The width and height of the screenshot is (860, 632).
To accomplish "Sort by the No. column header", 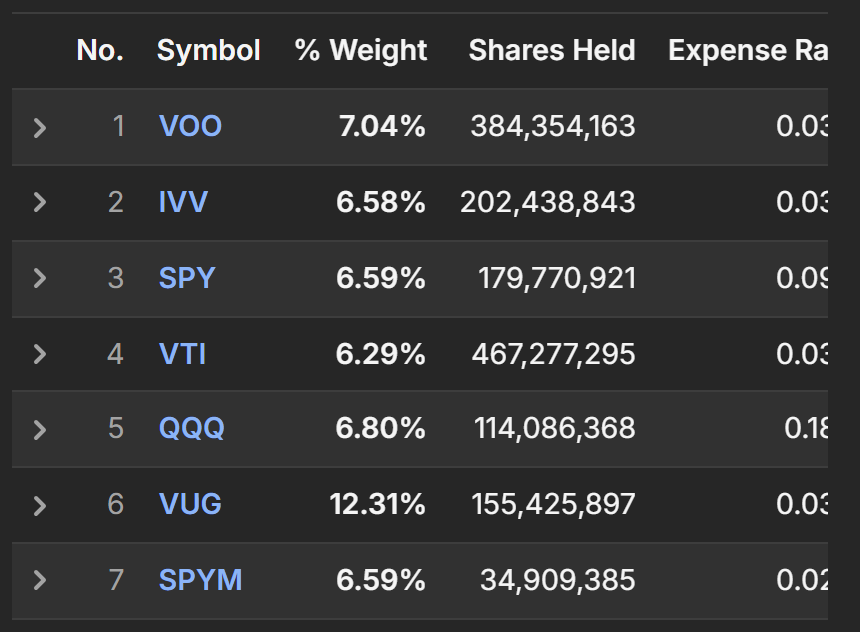I will (x=100, y=50).
